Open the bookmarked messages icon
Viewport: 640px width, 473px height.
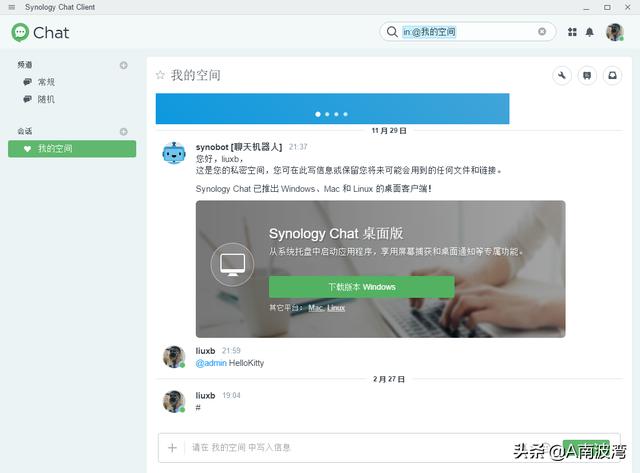pyautogui.click(x=587, y=76)
